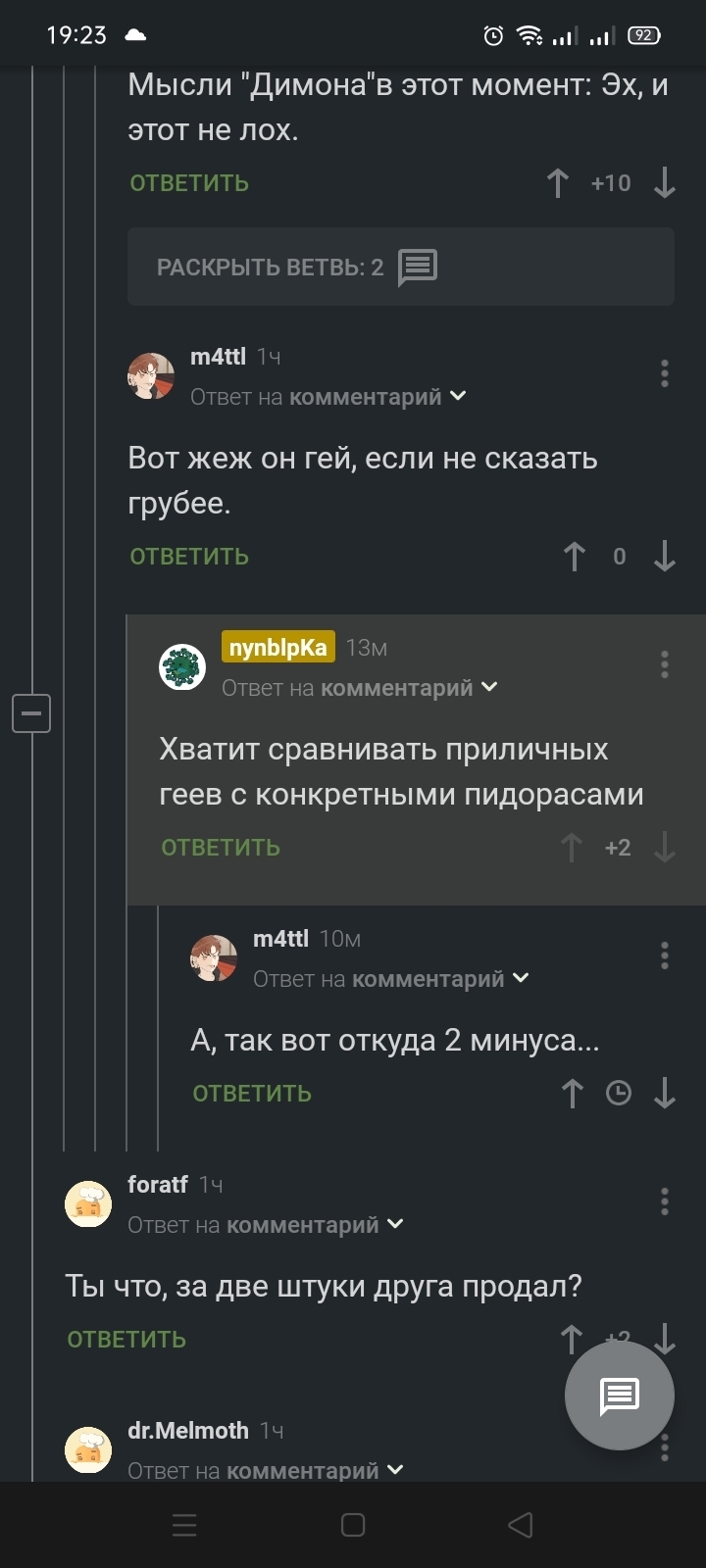Upvote the nynblpKa comment

coord(572,848)
